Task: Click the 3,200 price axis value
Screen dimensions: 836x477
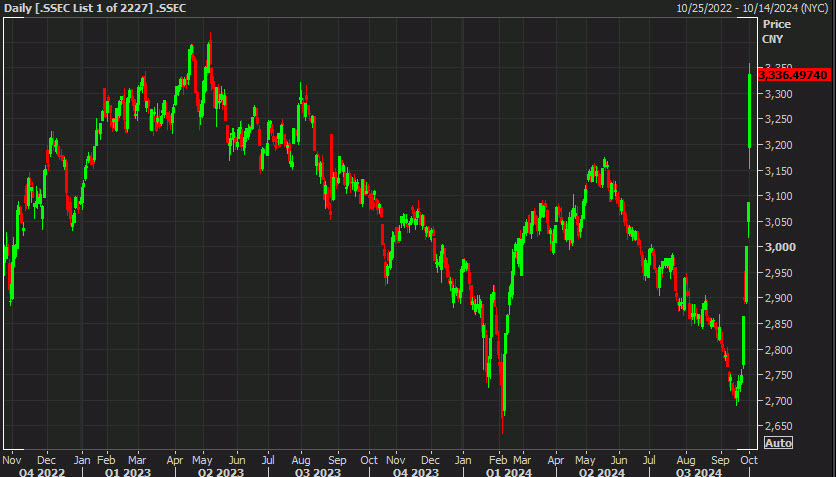Action: coord(778,145)
